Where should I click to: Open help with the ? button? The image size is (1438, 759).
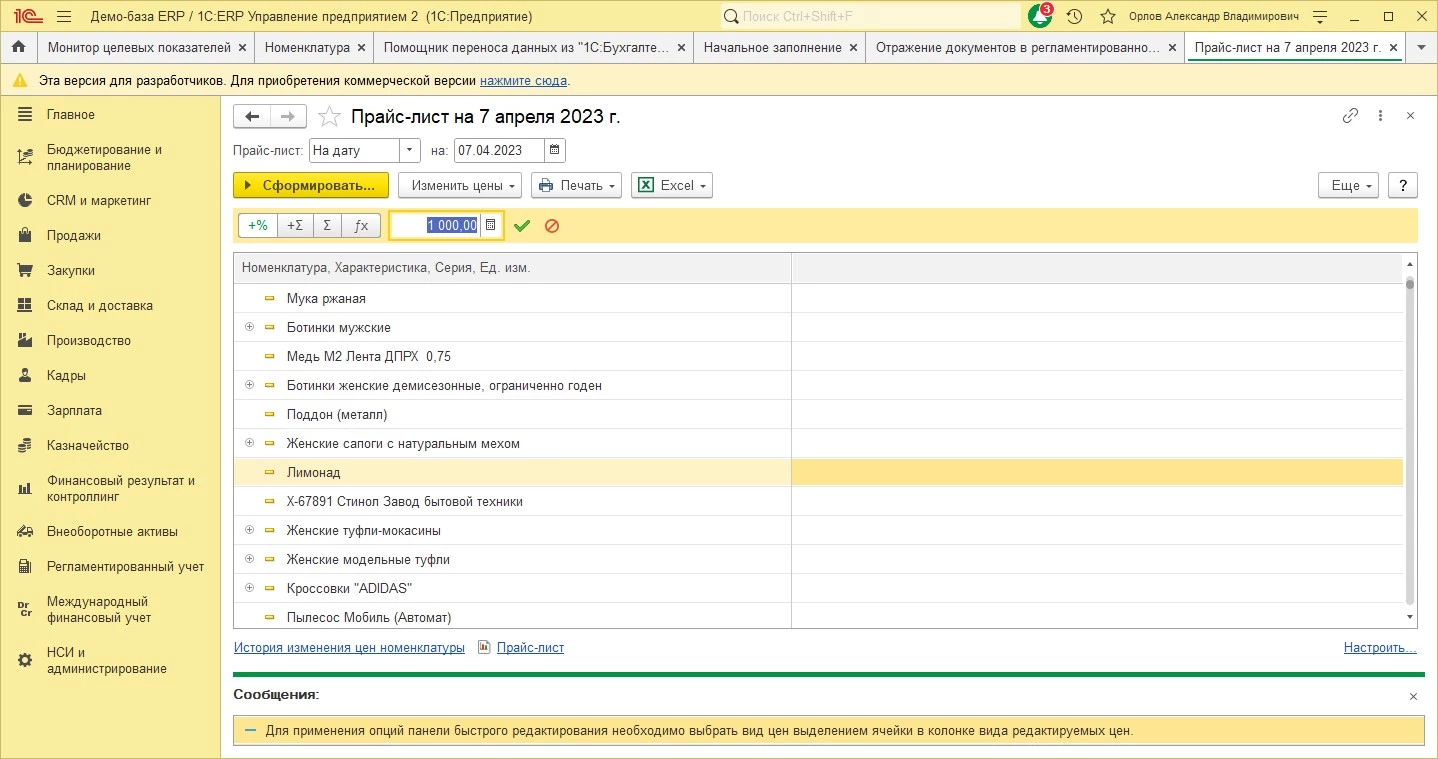pyautogui.click(x=1403, y=185)
